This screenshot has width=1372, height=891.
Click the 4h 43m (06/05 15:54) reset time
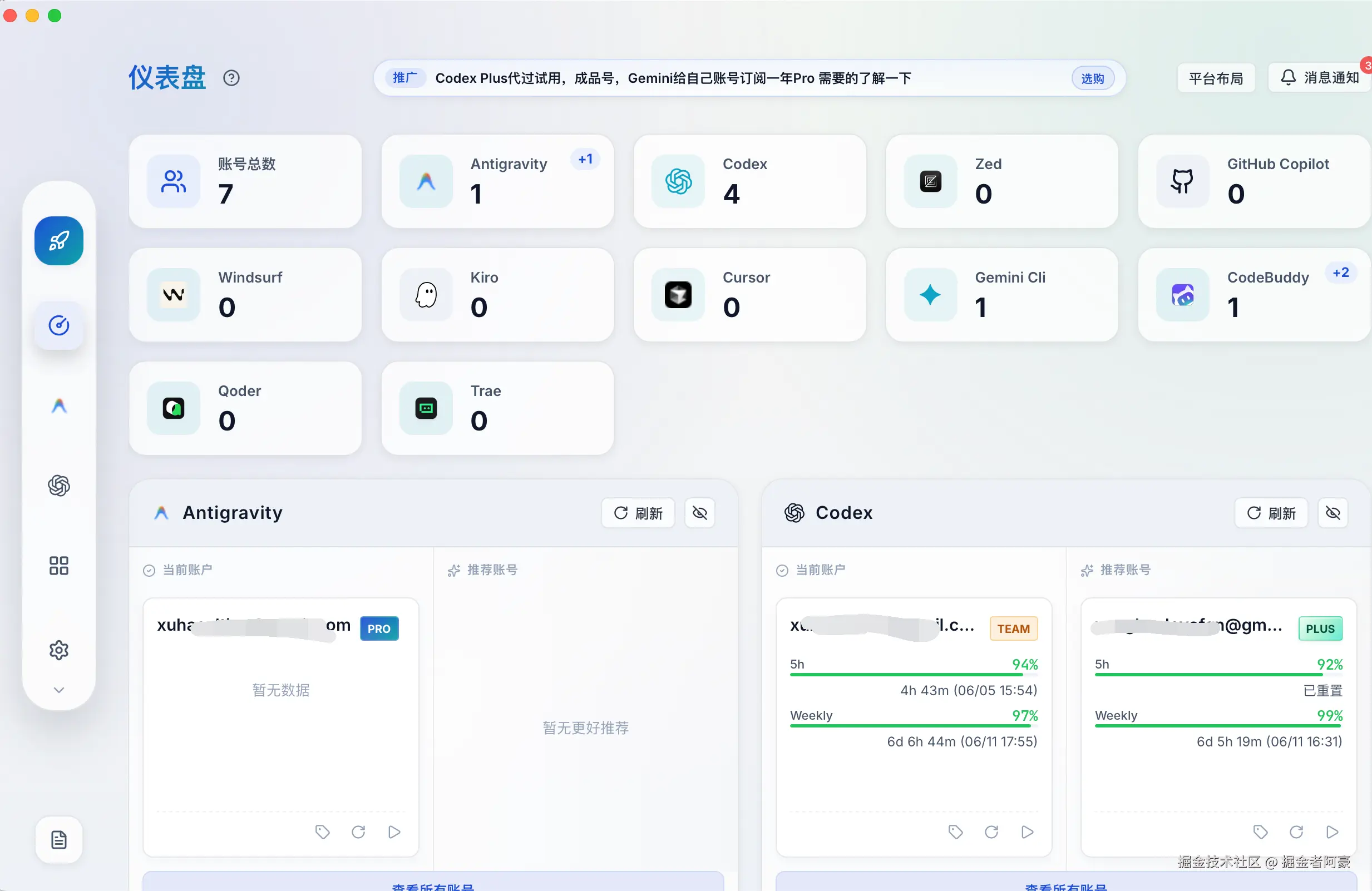pos(969,690)
